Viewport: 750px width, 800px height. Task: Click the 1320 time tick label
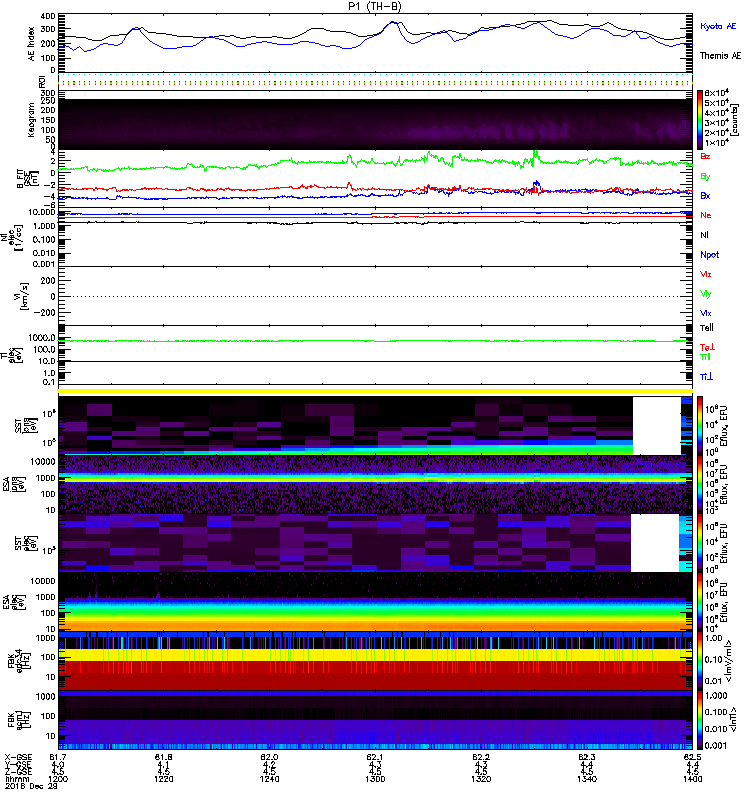click(481, 779)
